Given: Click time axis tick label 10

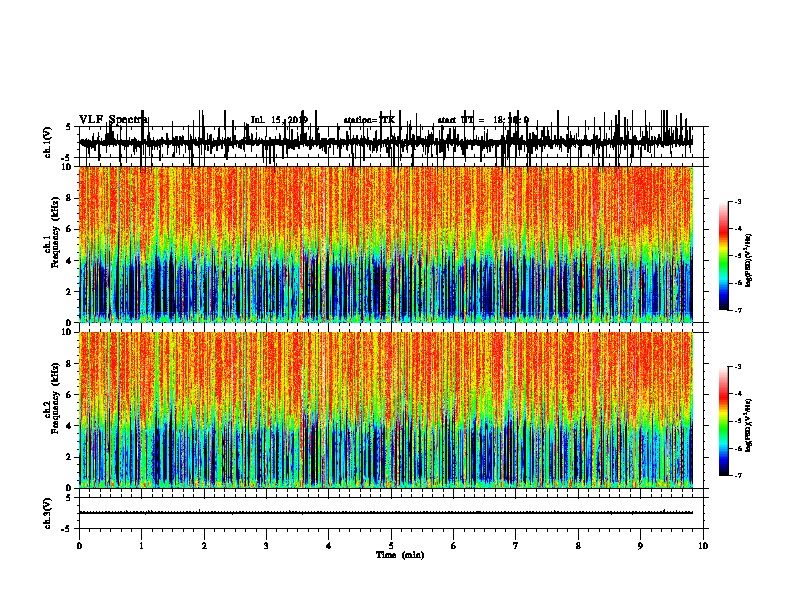Looking at the screenshot, I should click(x=703, y=546).
